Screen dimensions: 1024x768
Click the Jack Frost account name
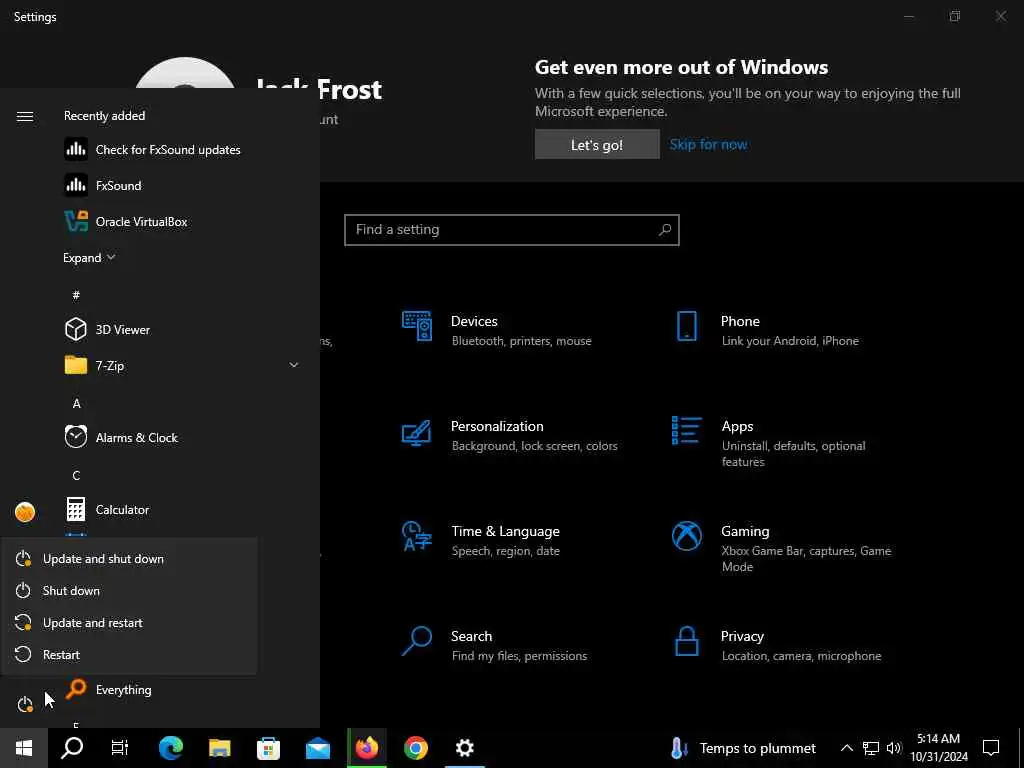point(319,89)
